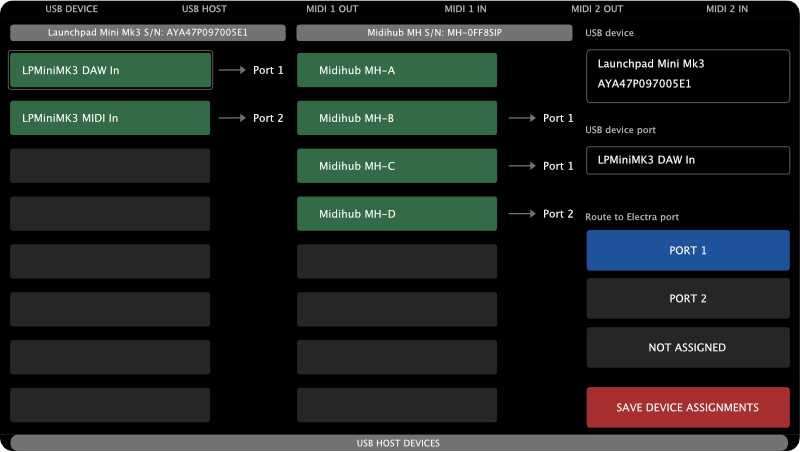
Task: Switch to the MIDI 2 IN tab
Action: click(727, 9)
